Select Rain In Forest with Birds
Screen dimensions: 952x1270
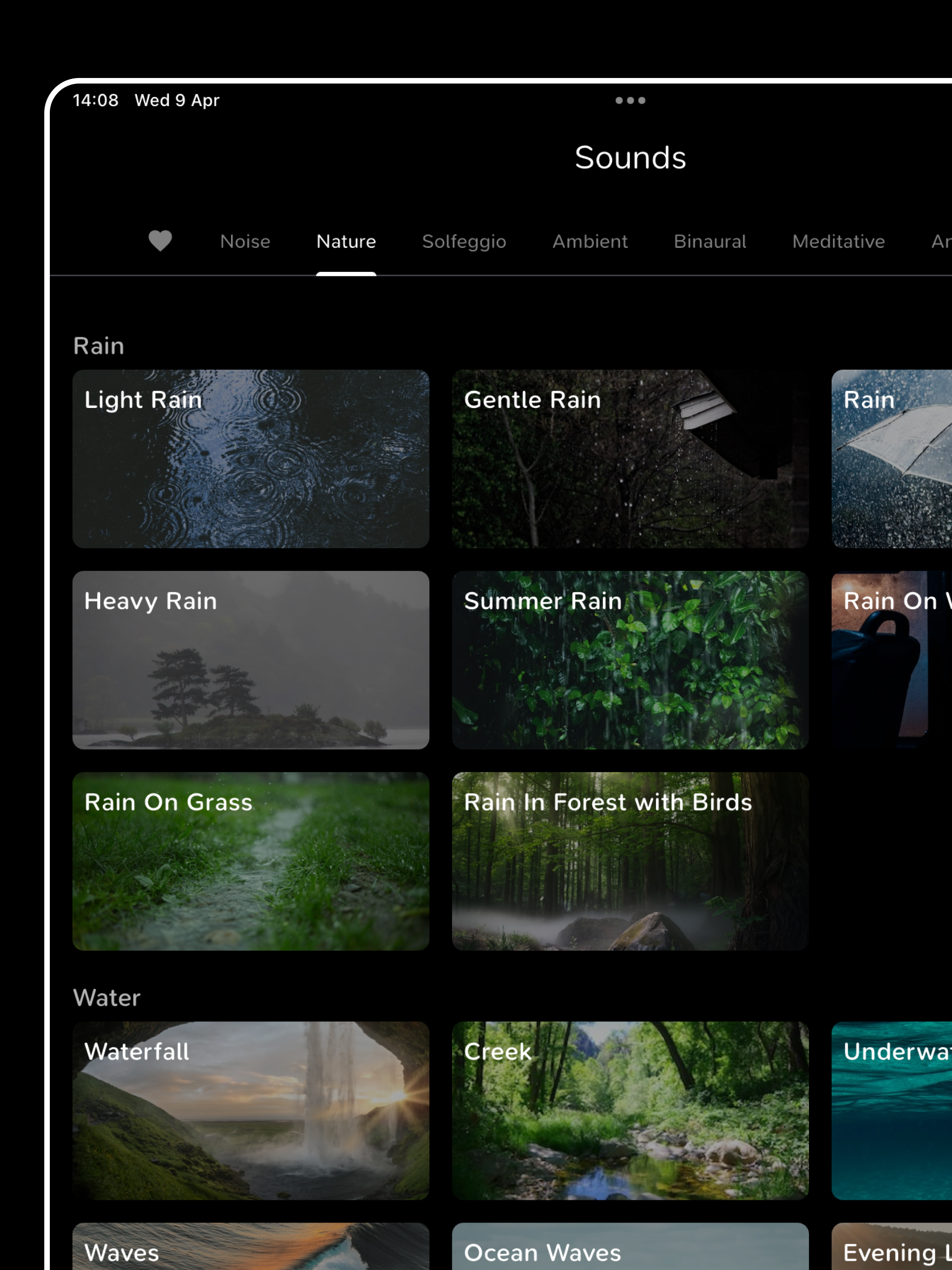pos(630,861)
